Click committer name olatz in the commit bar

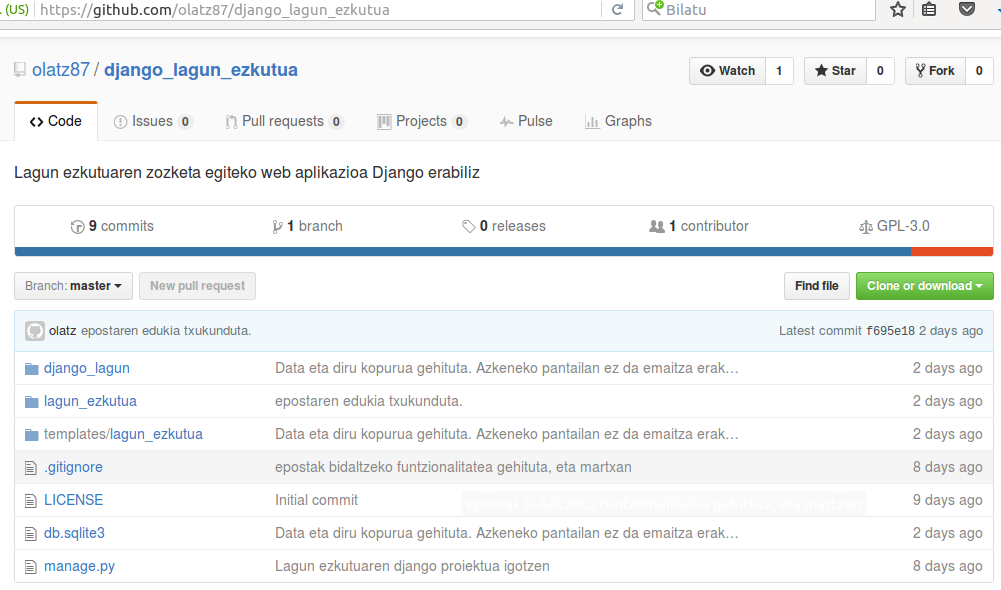point(63,331)
